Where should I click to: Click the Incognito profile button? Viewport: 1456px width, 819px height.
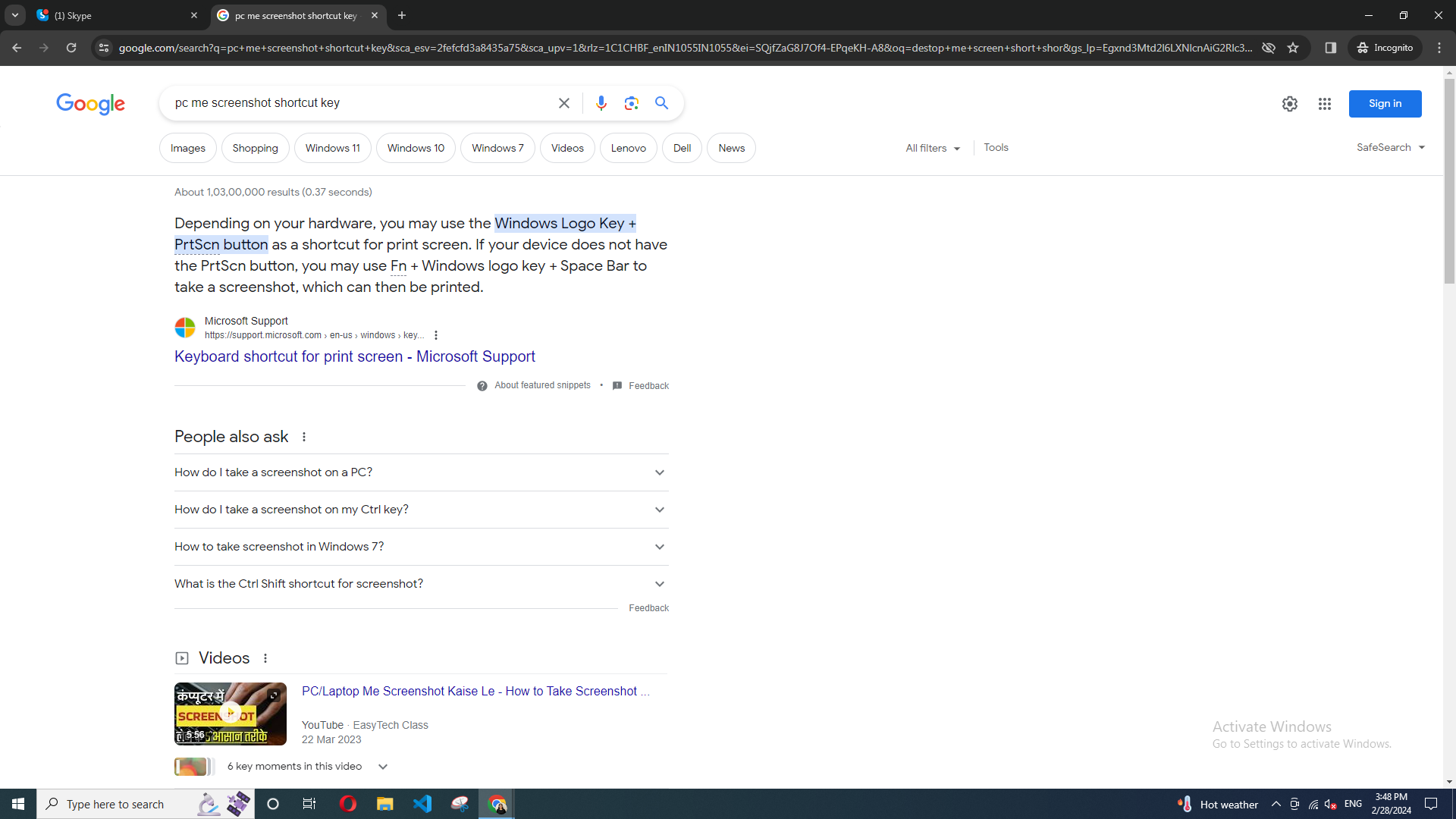pos(1385,48)
